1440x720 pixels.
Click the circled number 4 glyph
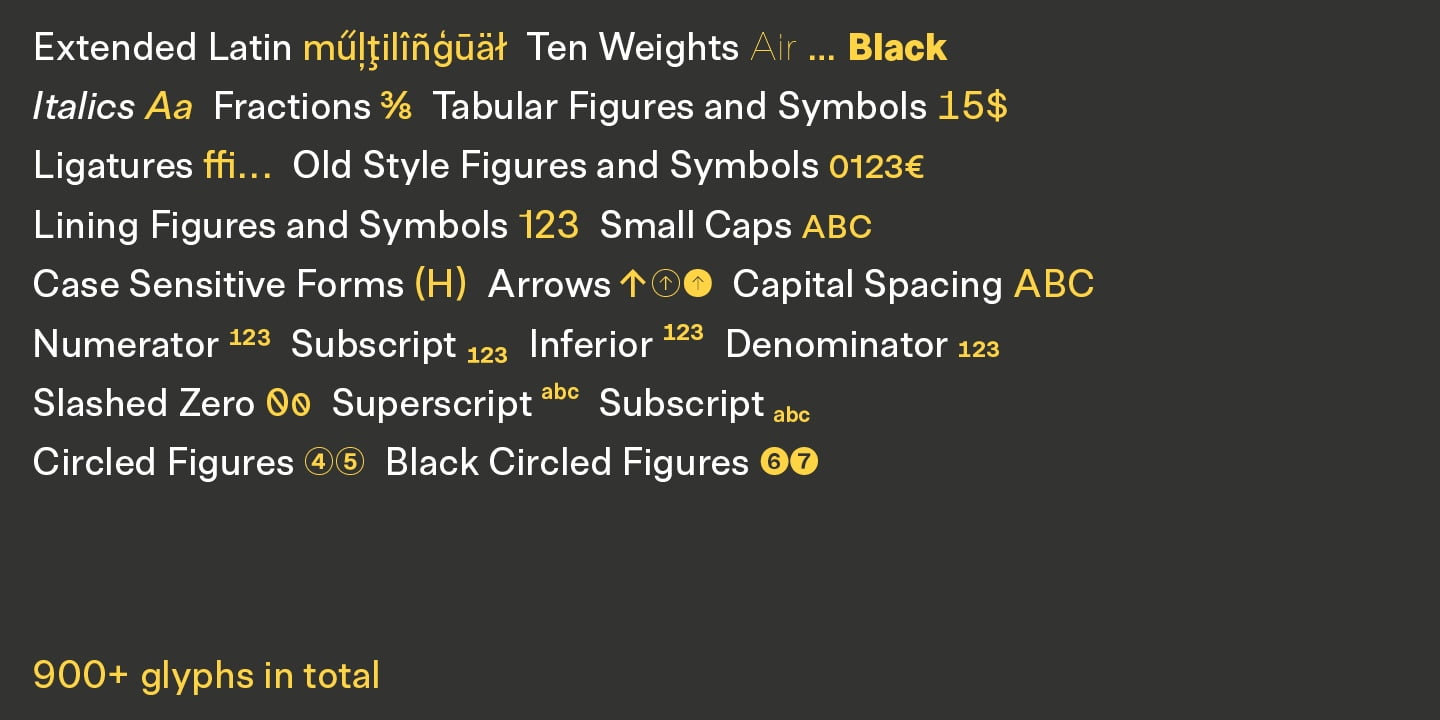(x=318, y=463)
